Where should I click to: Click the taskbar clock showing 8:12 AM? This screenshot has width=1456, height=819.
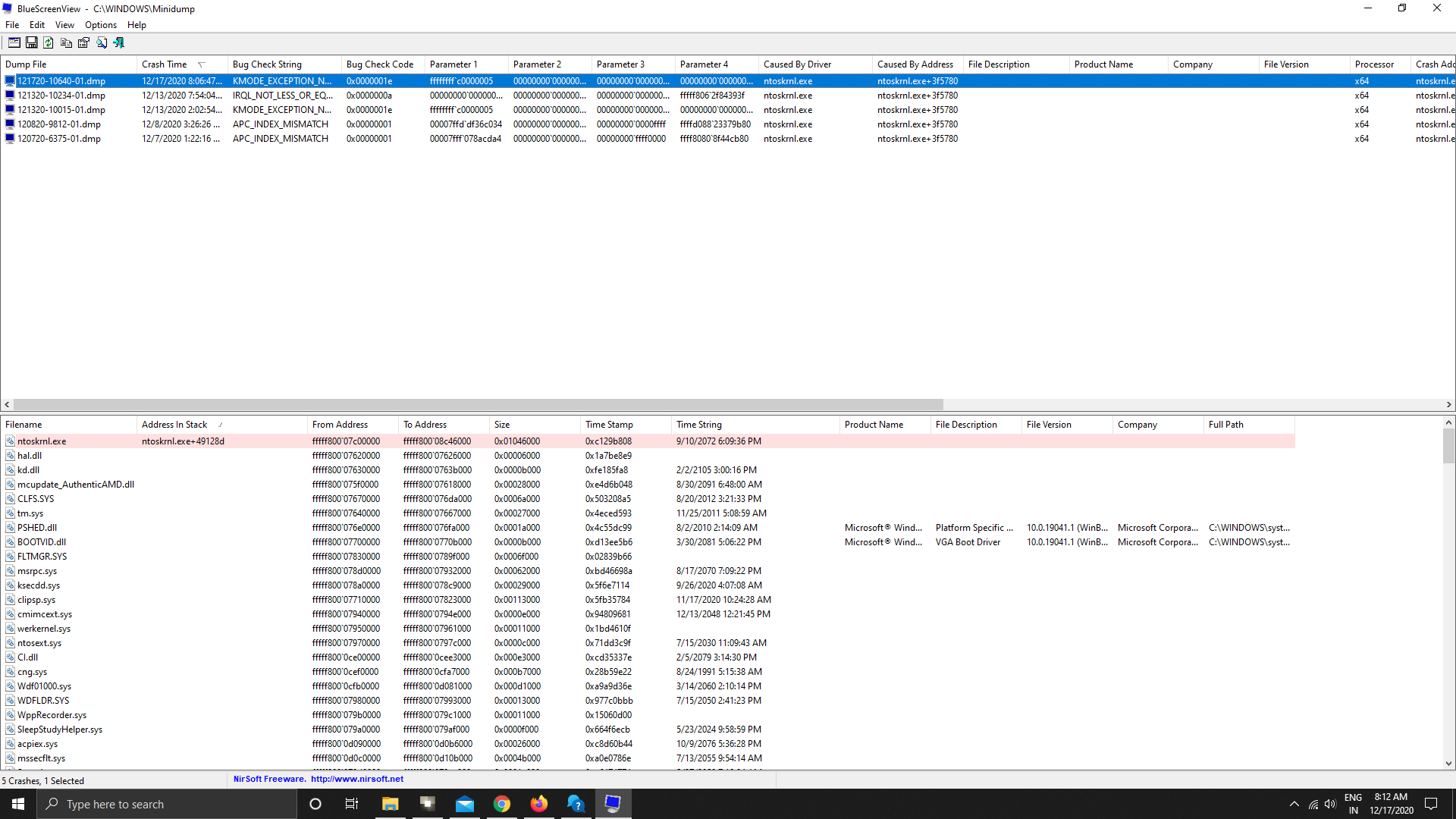tap(1391, 804)
